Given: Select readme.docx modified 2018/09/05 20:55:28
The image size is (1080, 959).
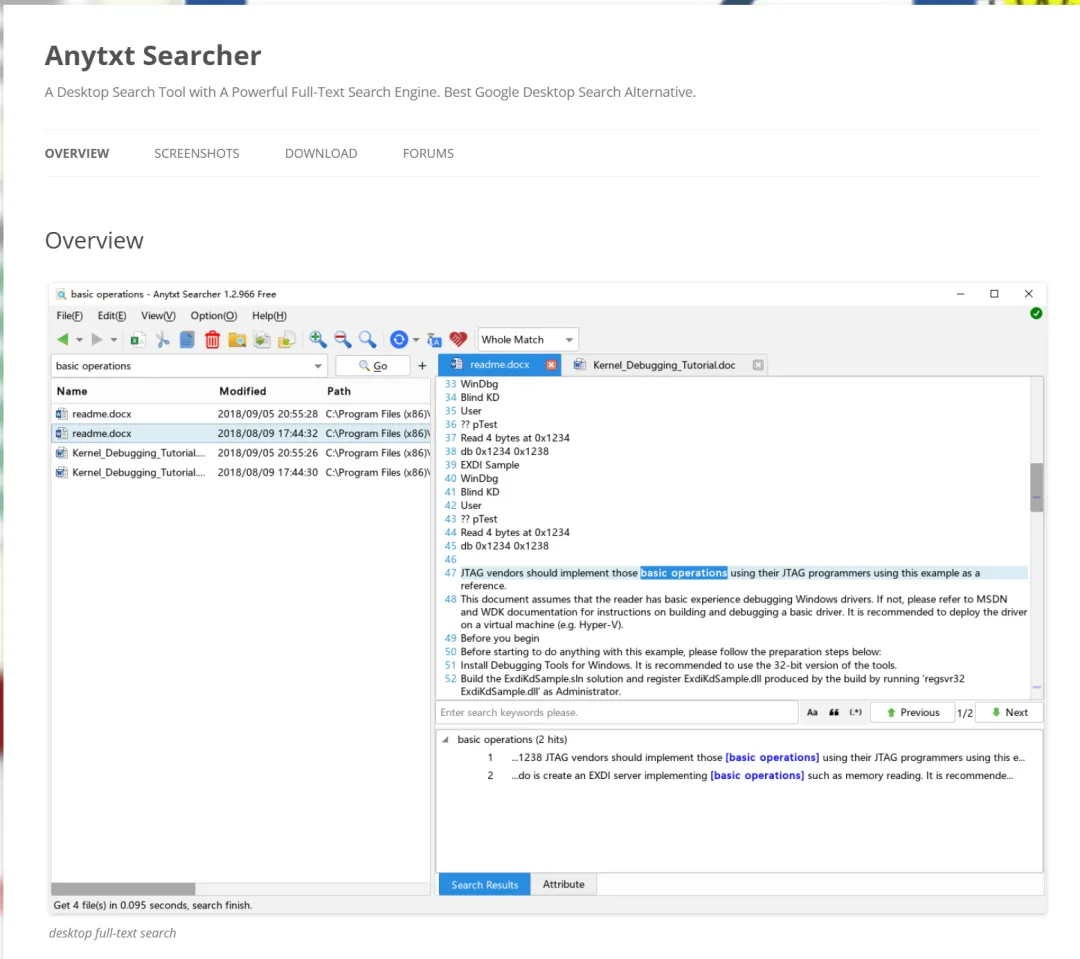Looking at the screenshot, I should (x=241, y=414).
